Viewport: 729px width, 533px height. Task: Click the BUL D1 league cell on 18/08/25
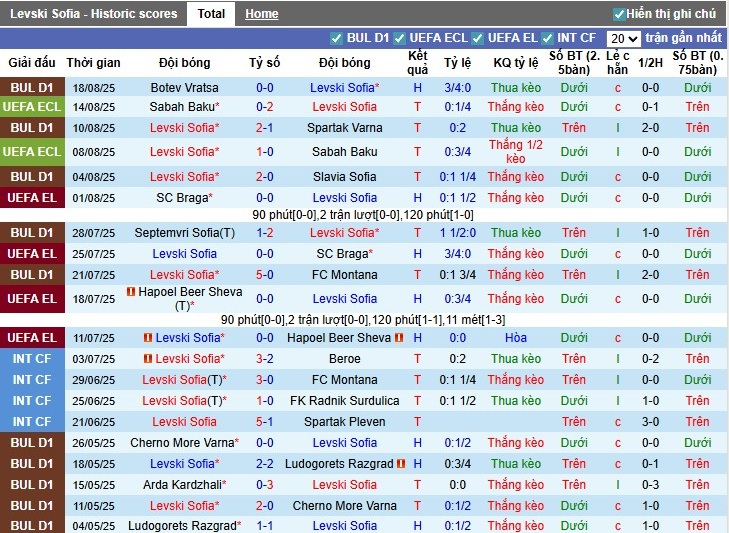coord(32,87)
